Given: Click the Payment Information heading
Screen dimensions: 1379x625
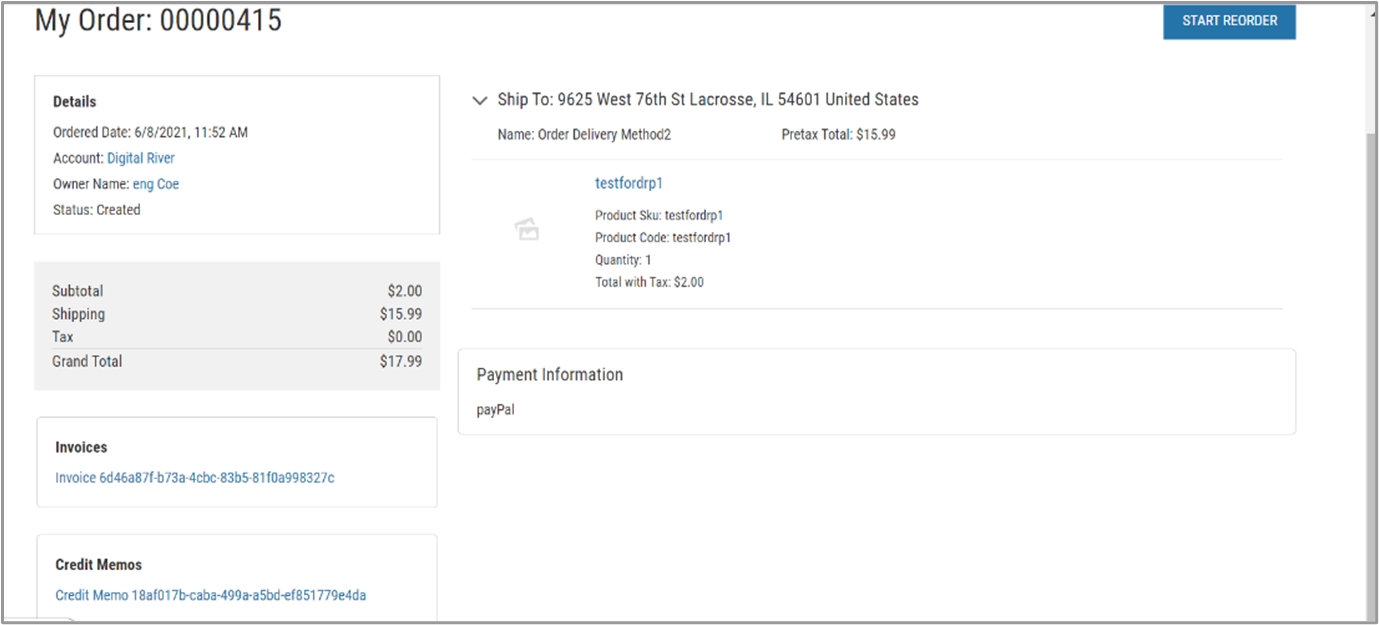Looking at the screenshot, I should coord(550,375).
